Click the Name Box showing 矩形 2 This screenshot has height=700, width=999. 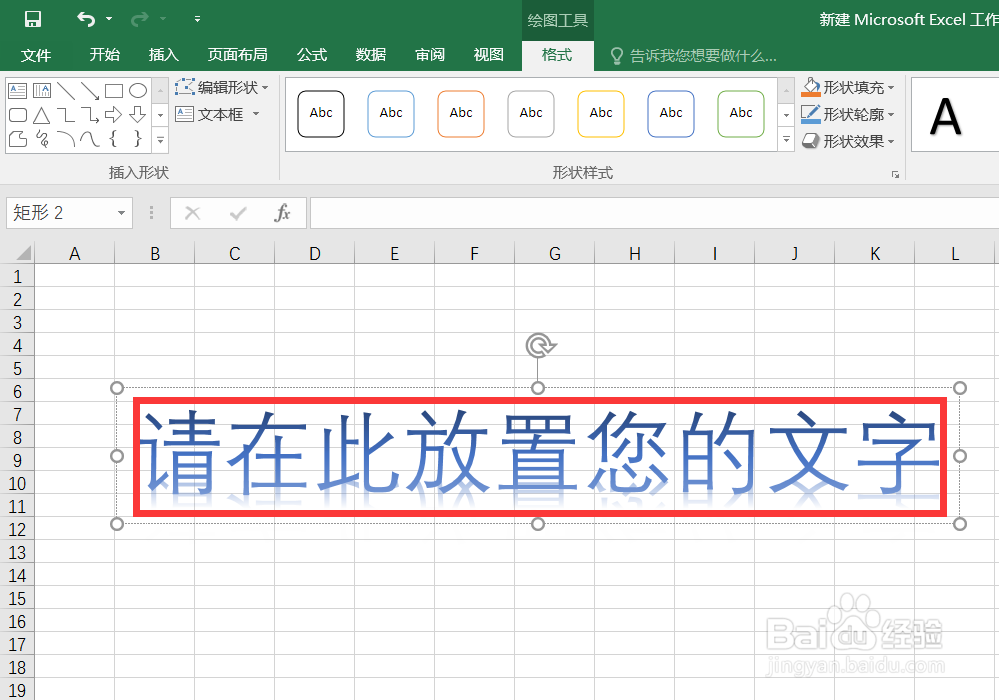coord(60,212)
